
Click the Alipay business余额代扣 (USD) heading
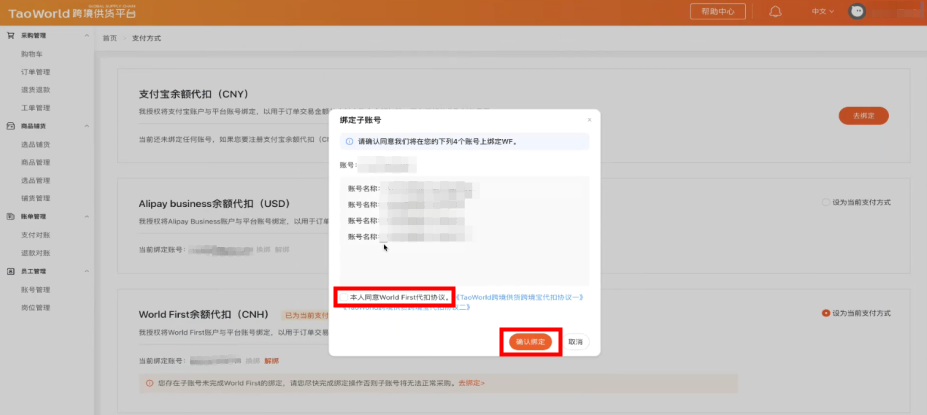215,204
